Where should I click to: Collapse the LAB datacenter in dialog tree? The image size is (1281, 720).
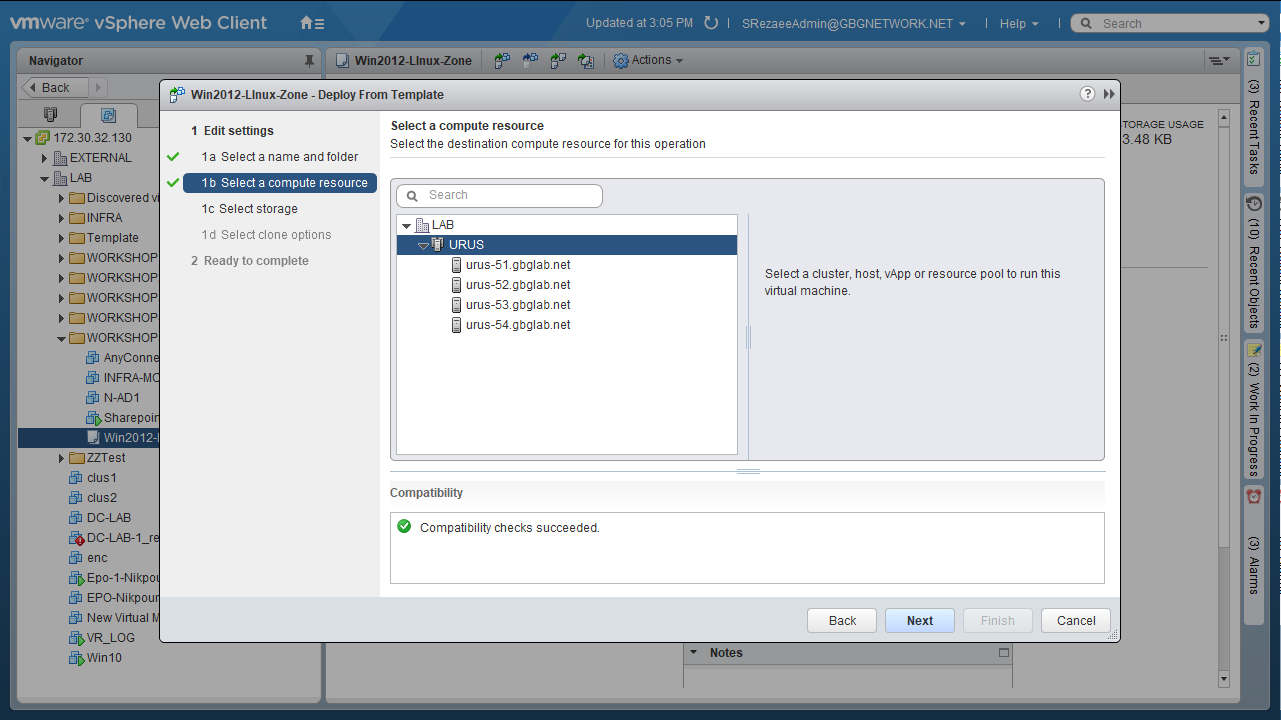pos(406,226)
